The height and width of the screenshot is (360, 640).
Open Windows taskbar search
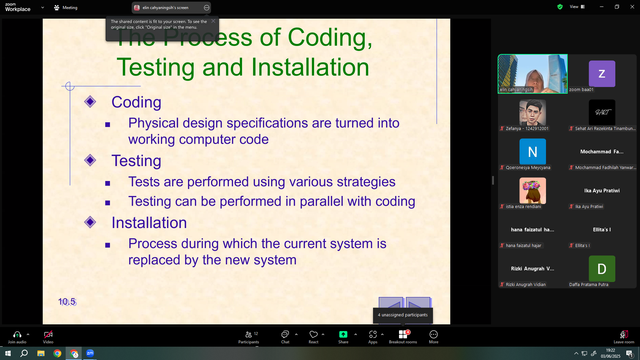click(x=24, y=353)
